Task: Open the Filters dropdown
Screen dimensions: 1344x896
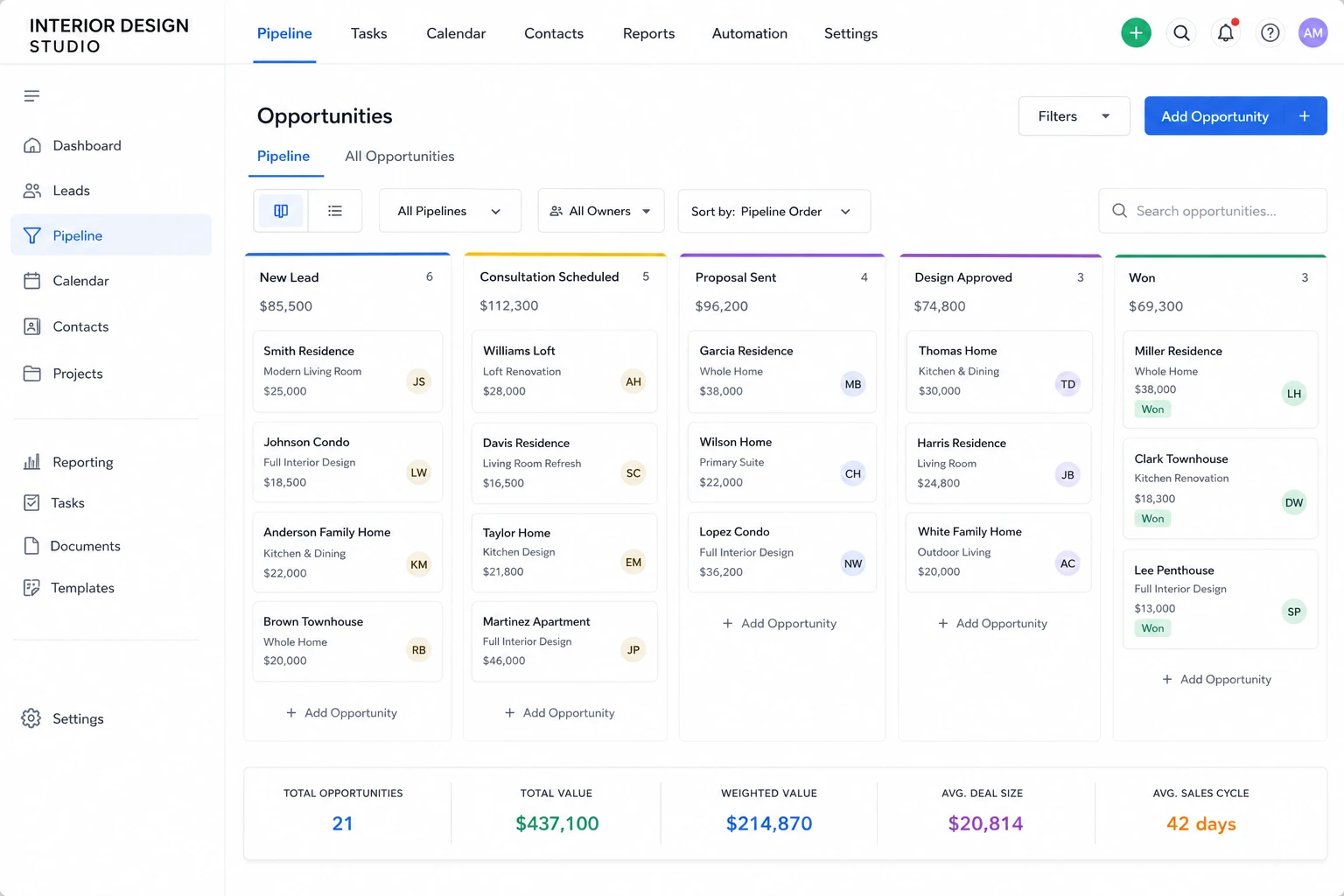Action: point(1074,116)
